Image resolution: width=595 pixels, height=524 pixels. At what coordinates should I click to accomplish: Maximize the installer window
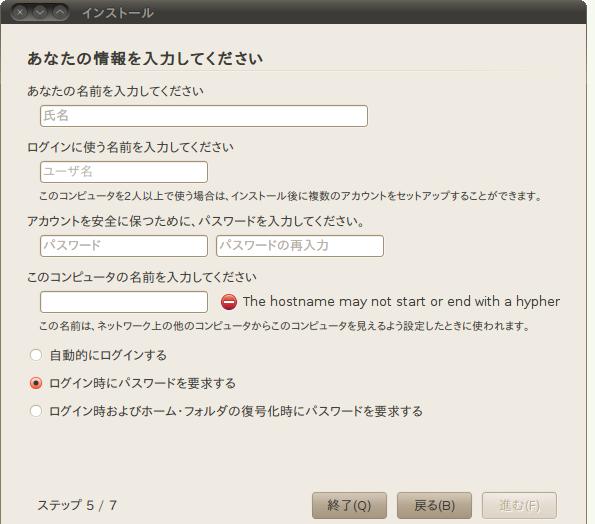[x=60, y=12]
